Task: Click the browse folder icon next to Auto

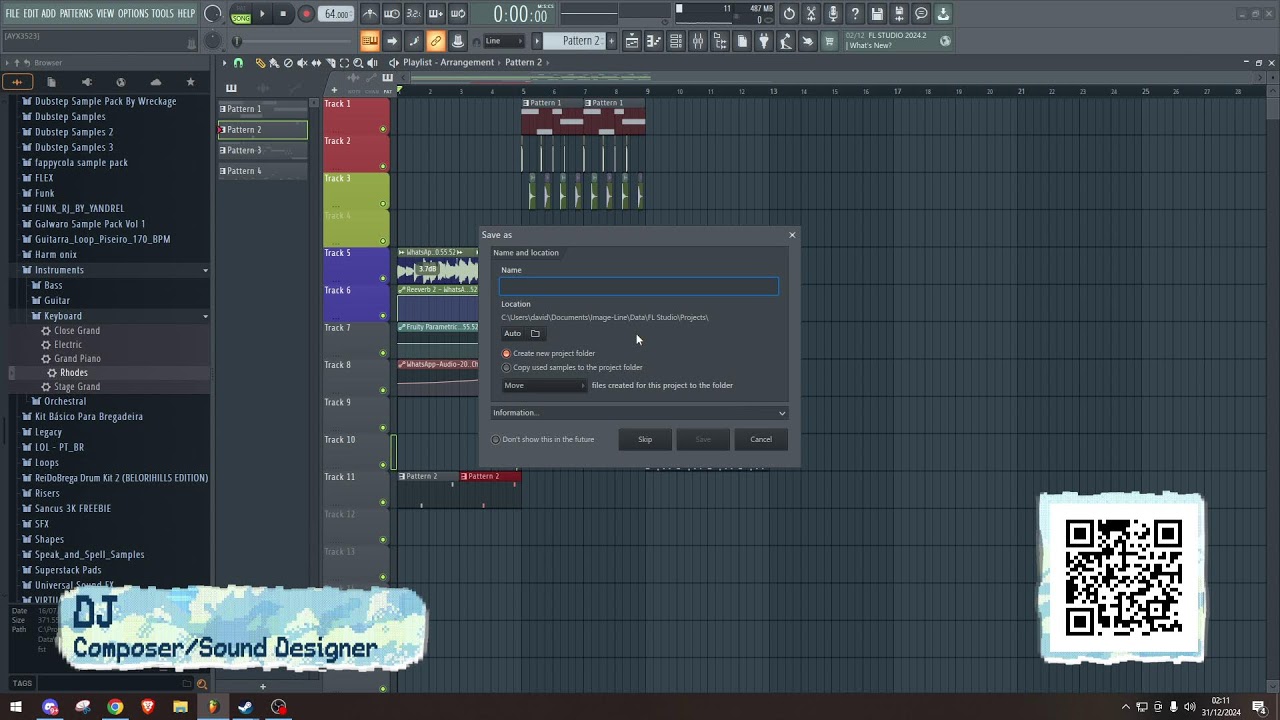Action: point(535,333)
